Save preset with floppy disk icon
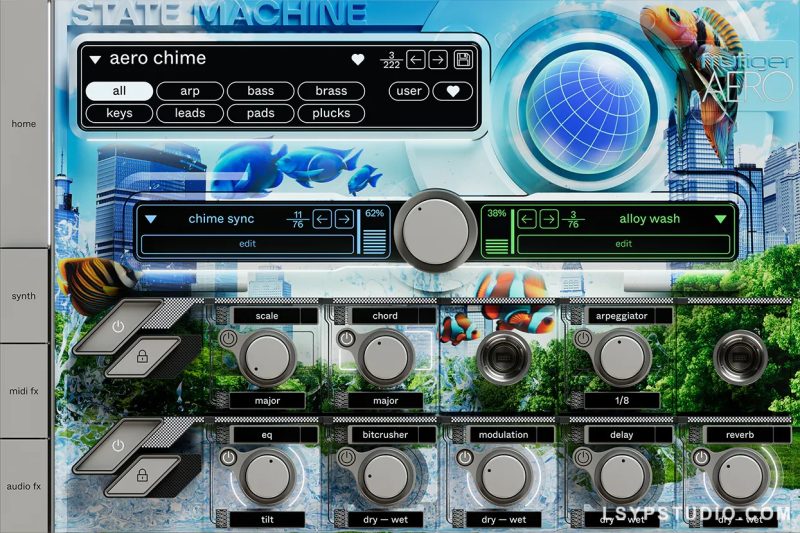 point(463,60)
